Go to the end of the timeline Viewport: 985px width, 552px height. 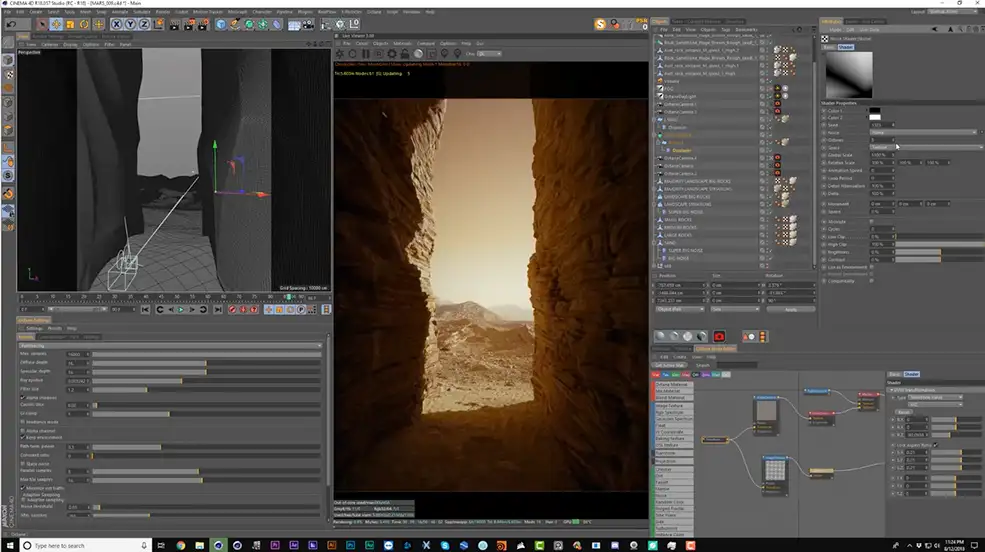[x=217, y=310]
